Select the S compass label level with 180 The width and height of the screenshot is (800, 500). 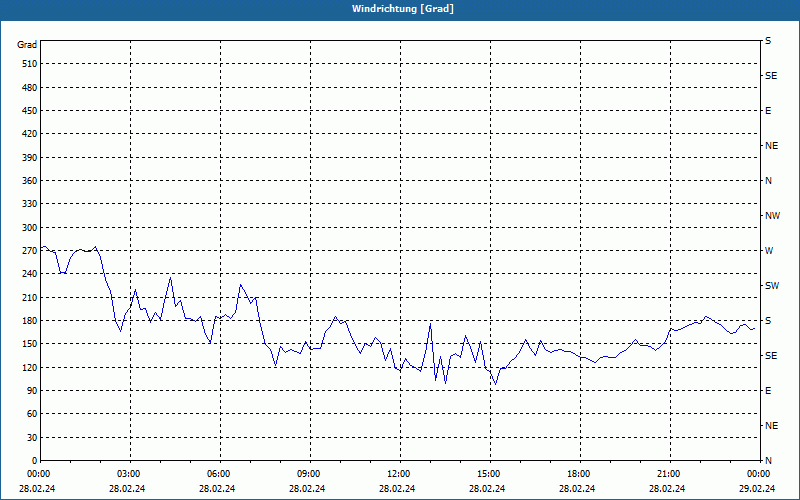(768, 321)
